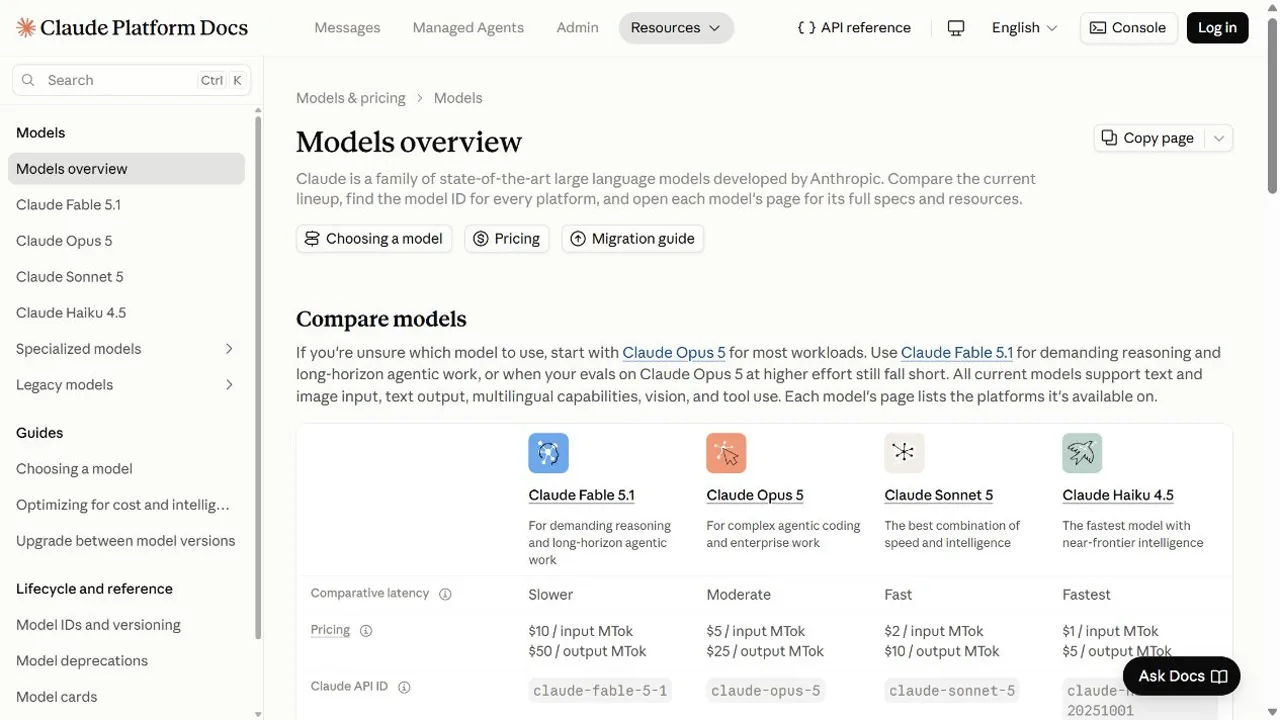
Task: Click the Choosing a model button
Action: tap(374, 239)
